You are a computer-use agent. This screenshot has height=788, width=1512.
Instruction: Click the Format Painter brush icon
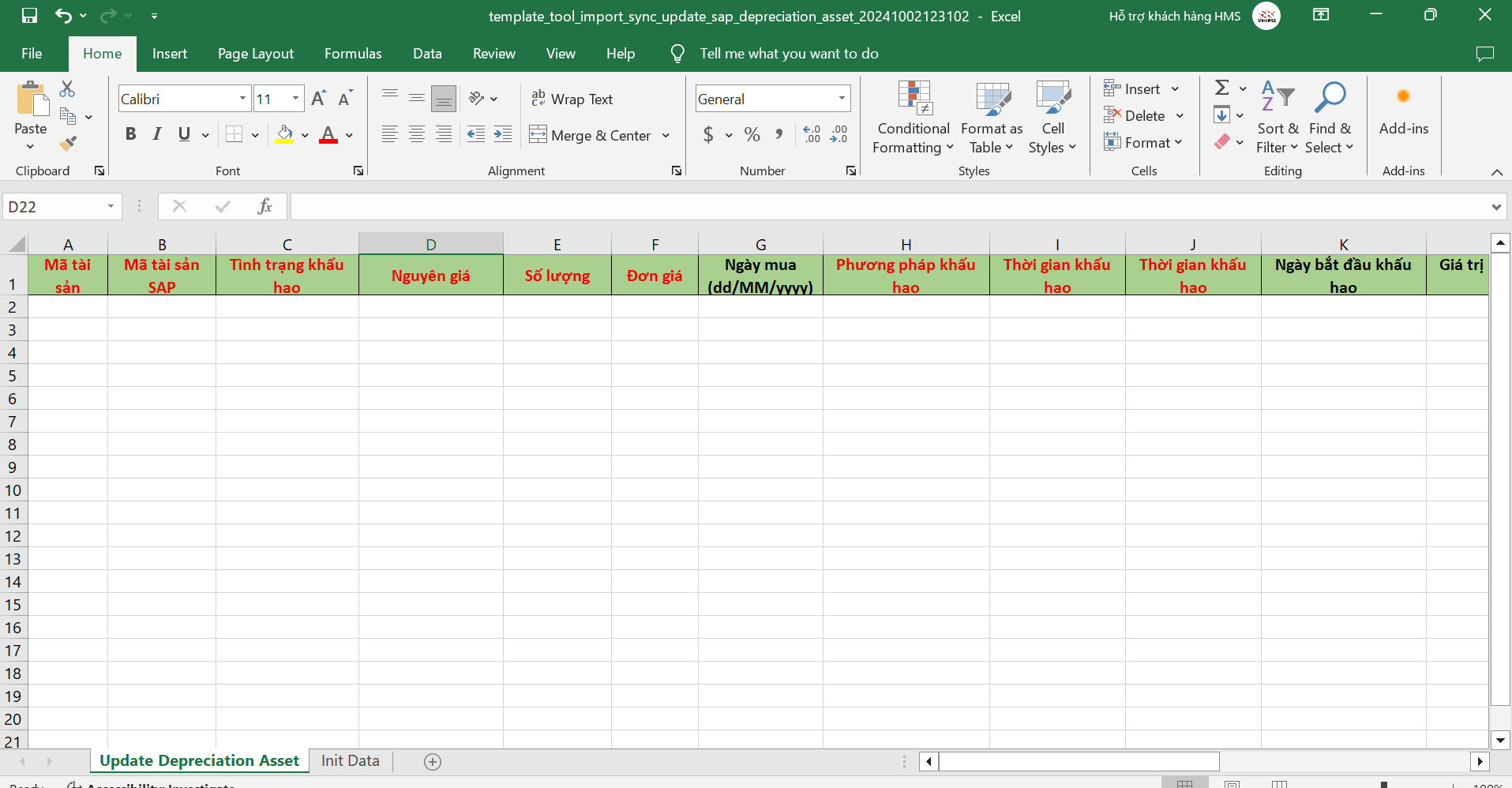tap(68, 144)
